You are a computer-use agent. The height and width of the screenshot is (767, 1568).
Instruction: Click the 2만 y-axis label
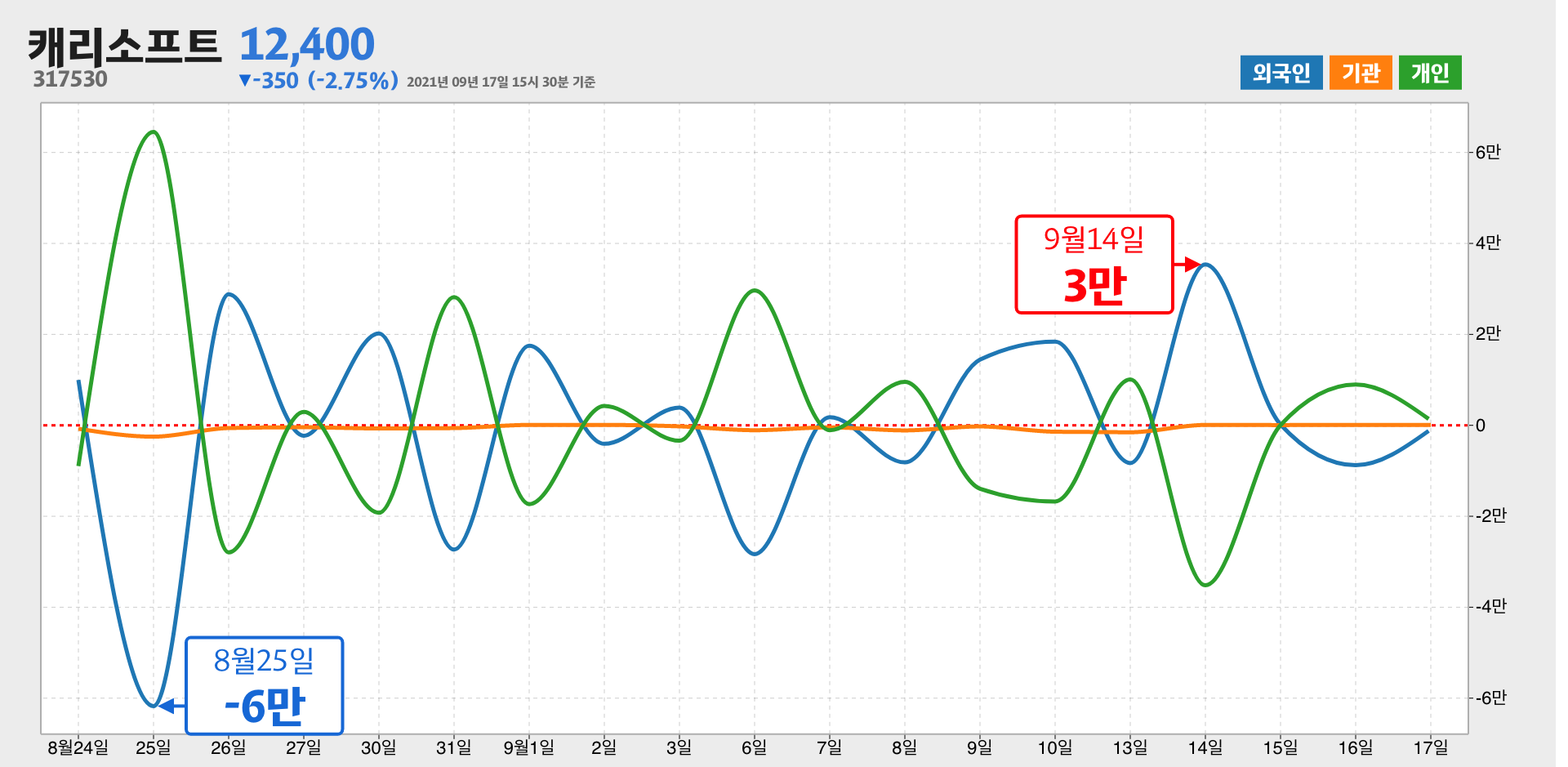pyautogui.click(x=1488, y=333)
